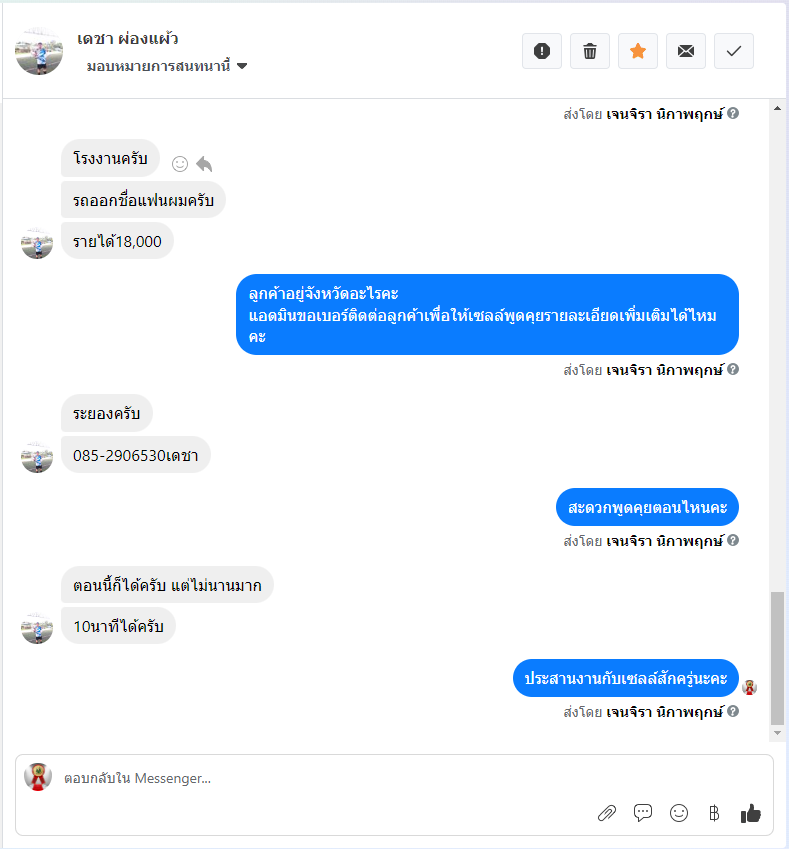Click the scrollbar down arrow
Viewport: 789px width, 849px height.
(x=777, y=733)
